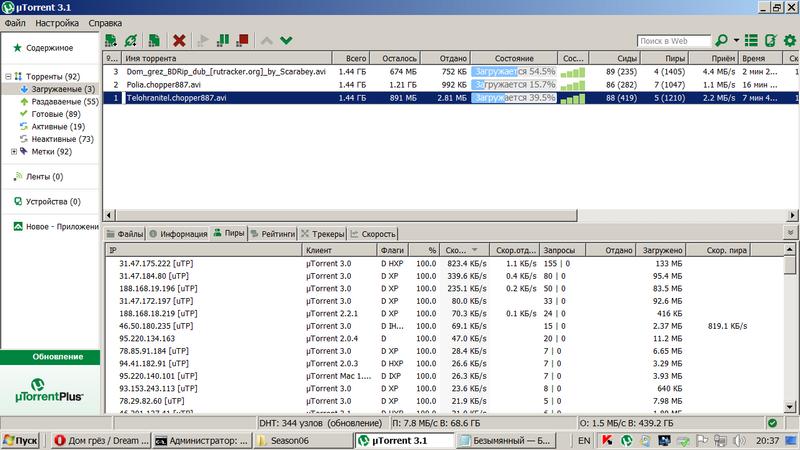Switch to the Рейтинги tab
Viewport: 800px width, 450px height.
click(x=272, y=234)
